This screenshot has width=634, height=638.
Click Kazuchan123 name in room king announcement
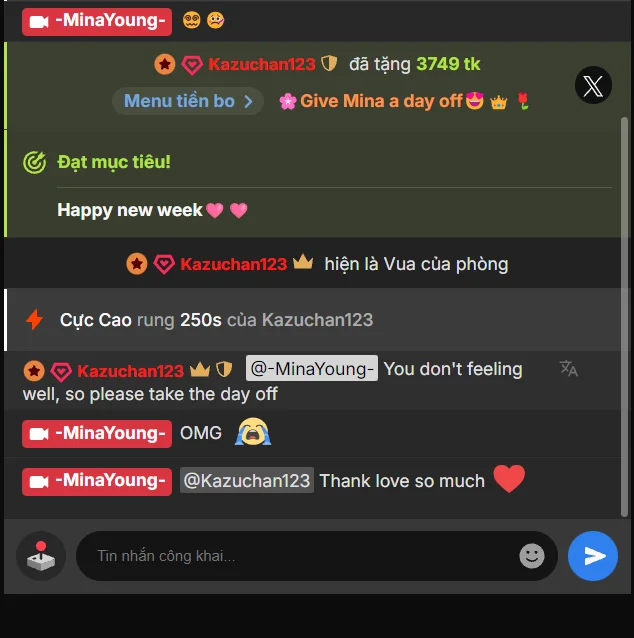(x=234, y=264)
